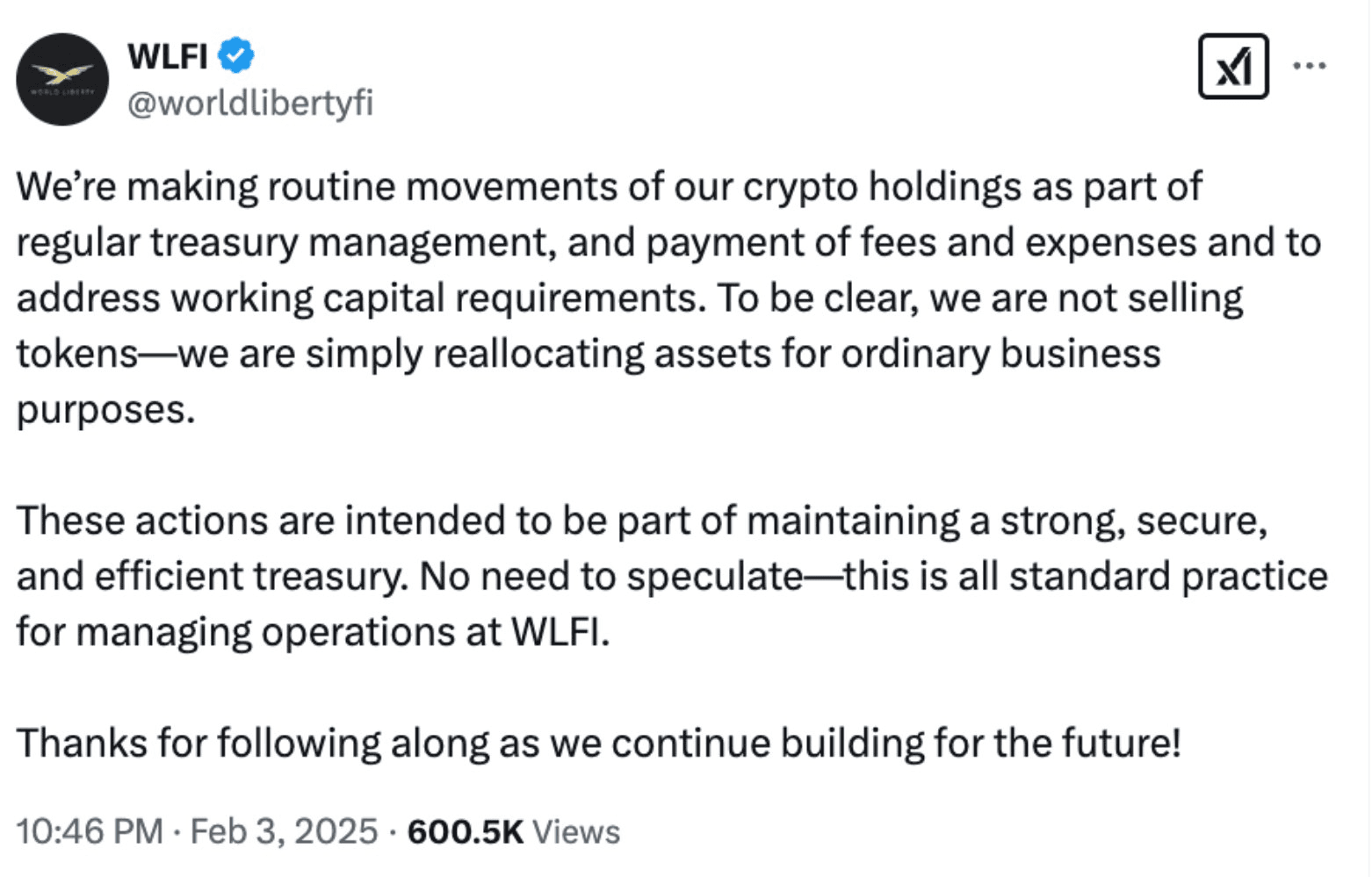The height and width of the screenshot is (877, 1372).
Task: Open the Grok xAI explain-post icon
Action: (1233, 67)
